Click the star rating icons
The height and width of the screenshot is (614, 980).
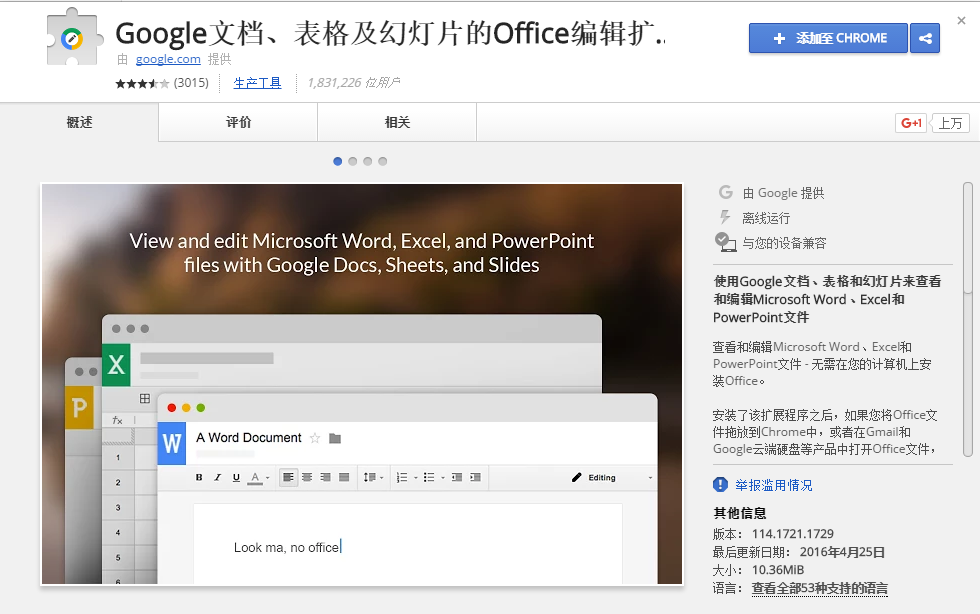pos(142,83)
